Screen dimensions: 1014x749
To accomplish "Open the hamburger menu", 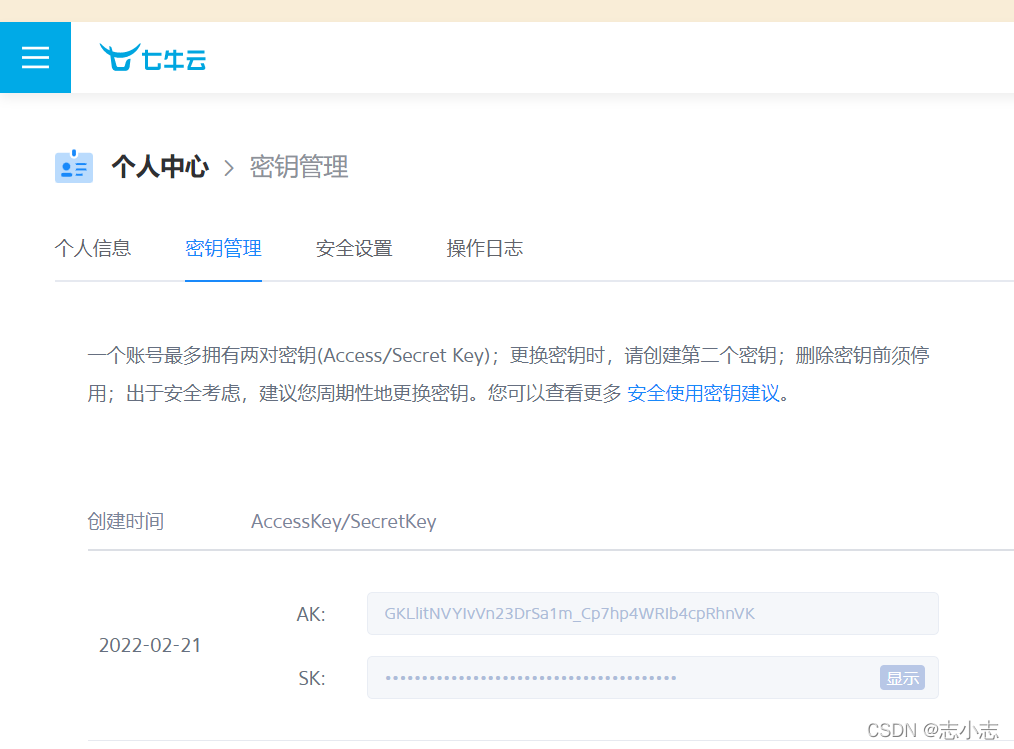I will click(x=36, y=58).
